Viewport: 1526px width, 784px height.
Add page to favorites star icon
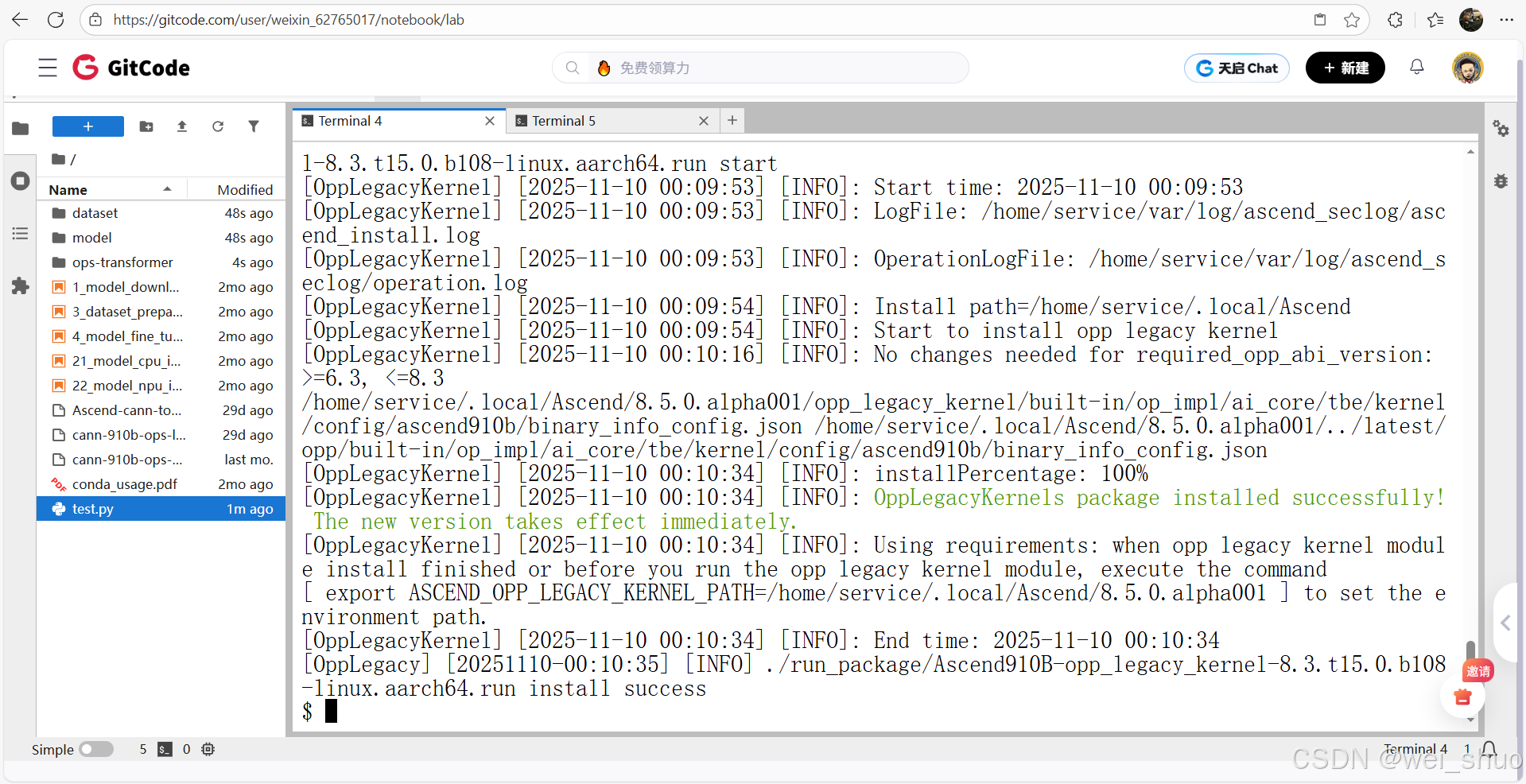[1352, 20]
